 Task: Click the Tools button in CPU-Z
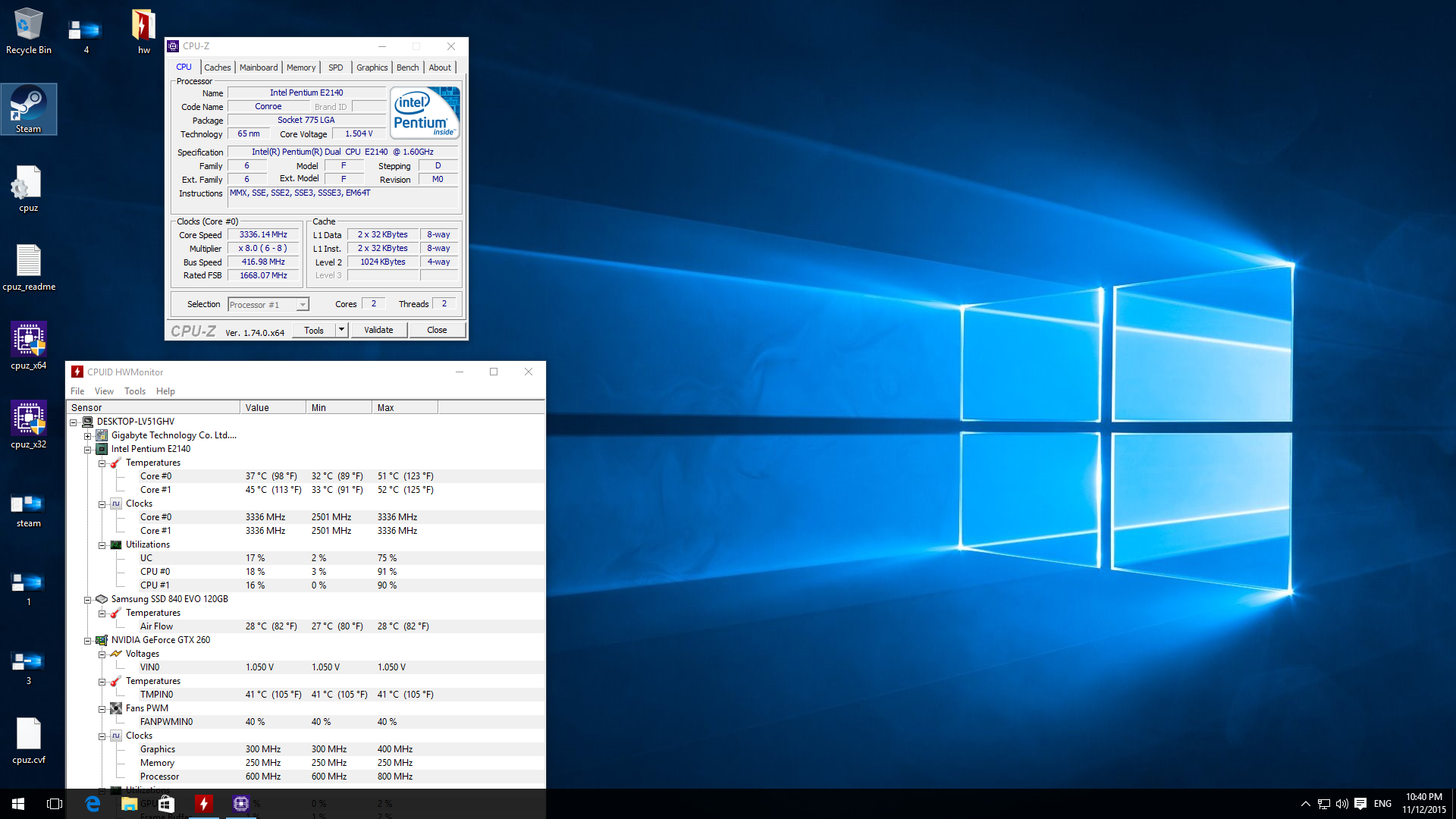click(314, 330)
